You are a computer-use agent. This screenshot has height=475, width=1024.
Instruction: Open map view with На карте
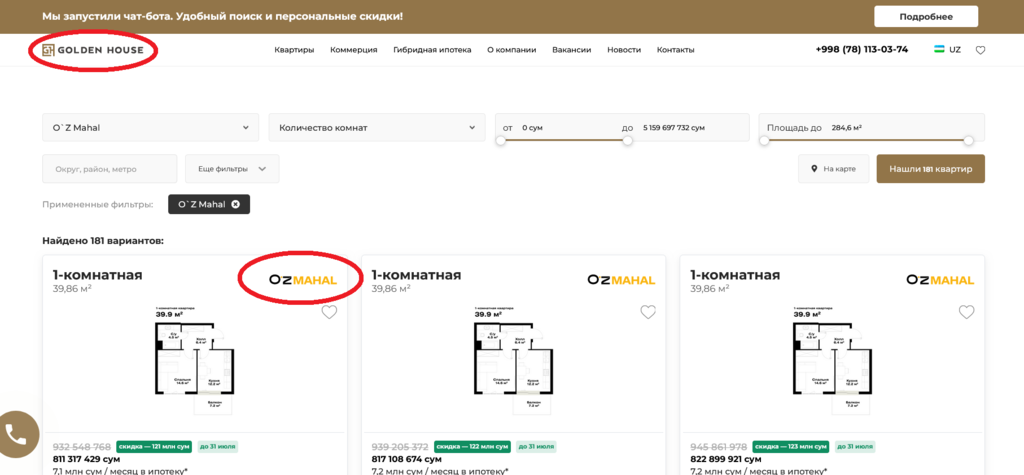pos(833,169)
